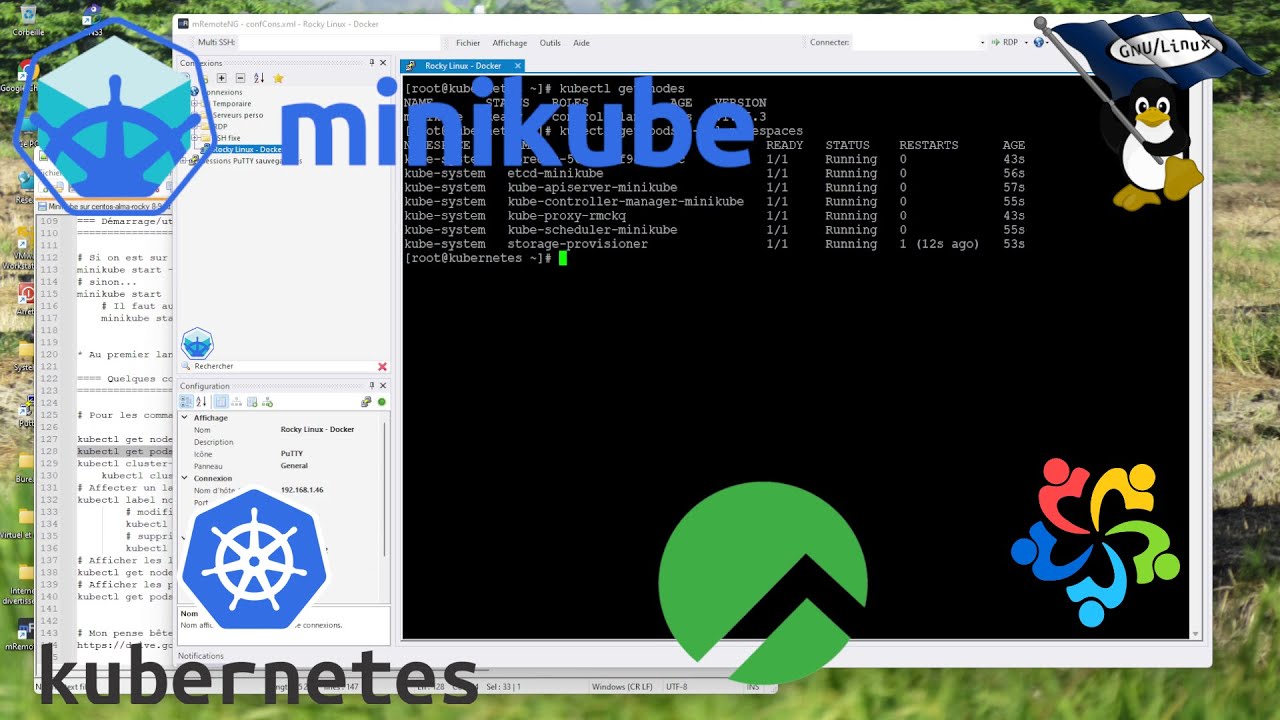Select the Temporaire folder in the tree
The image size is (1280, 720).
231,104
